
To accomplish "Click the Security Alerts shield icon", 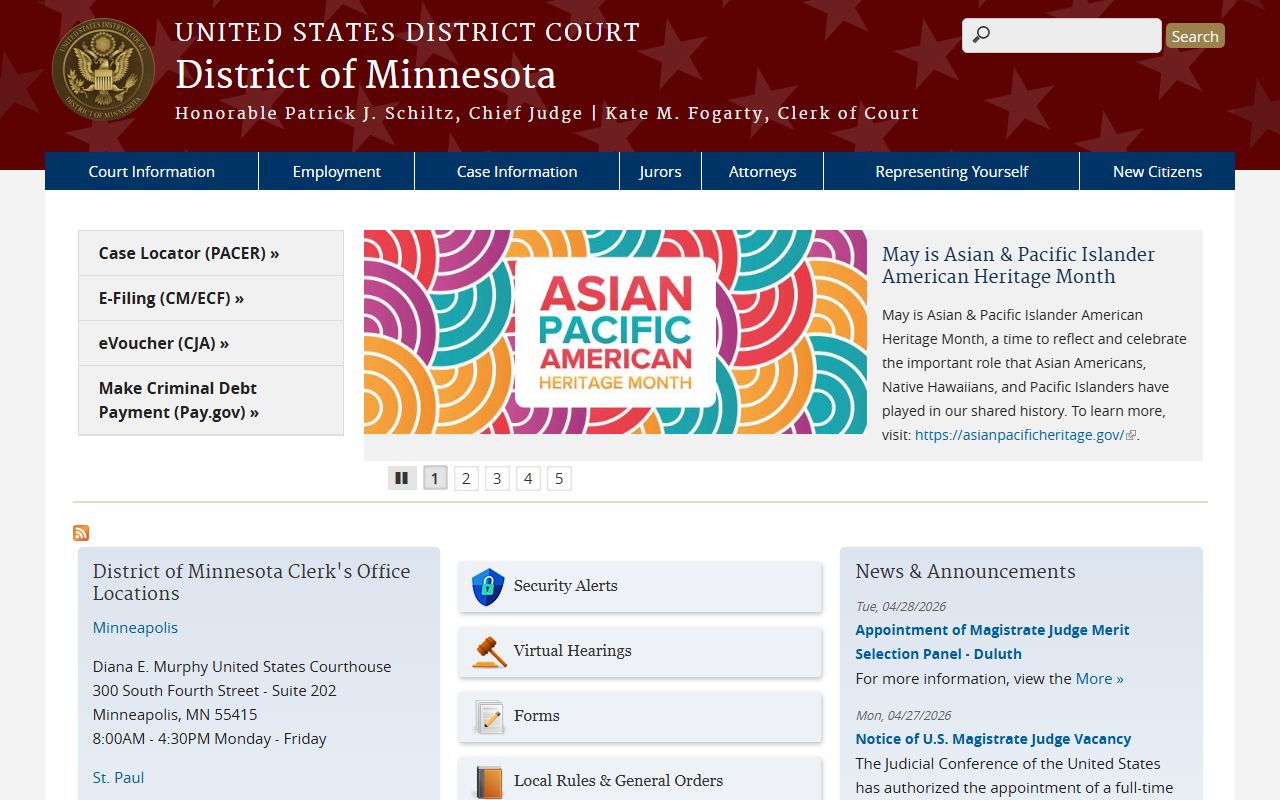I will (x=488, y=587).
